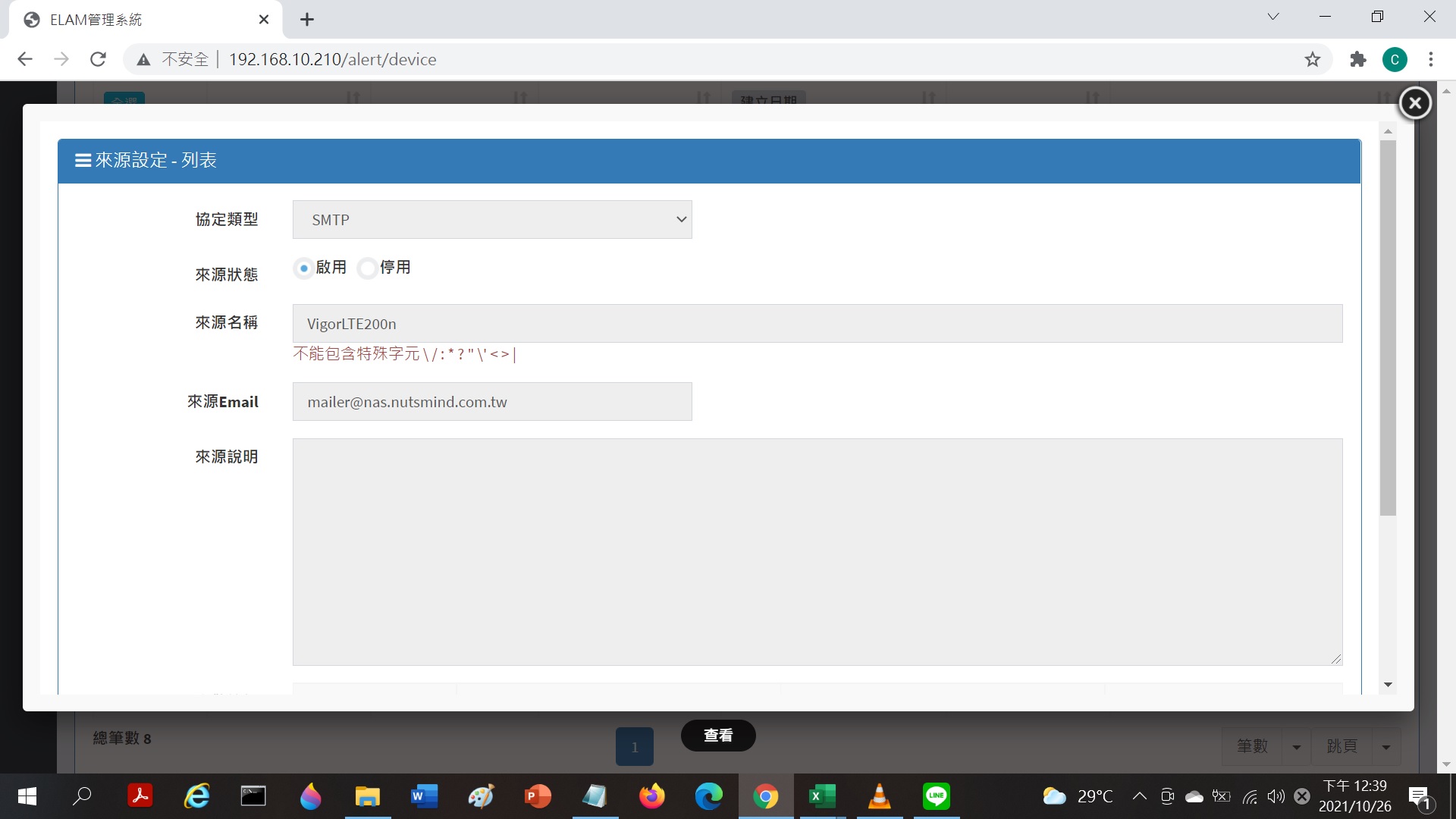Open VLC media player from taskbar
The image size is (1456, 819).
(x=879, y=796)
